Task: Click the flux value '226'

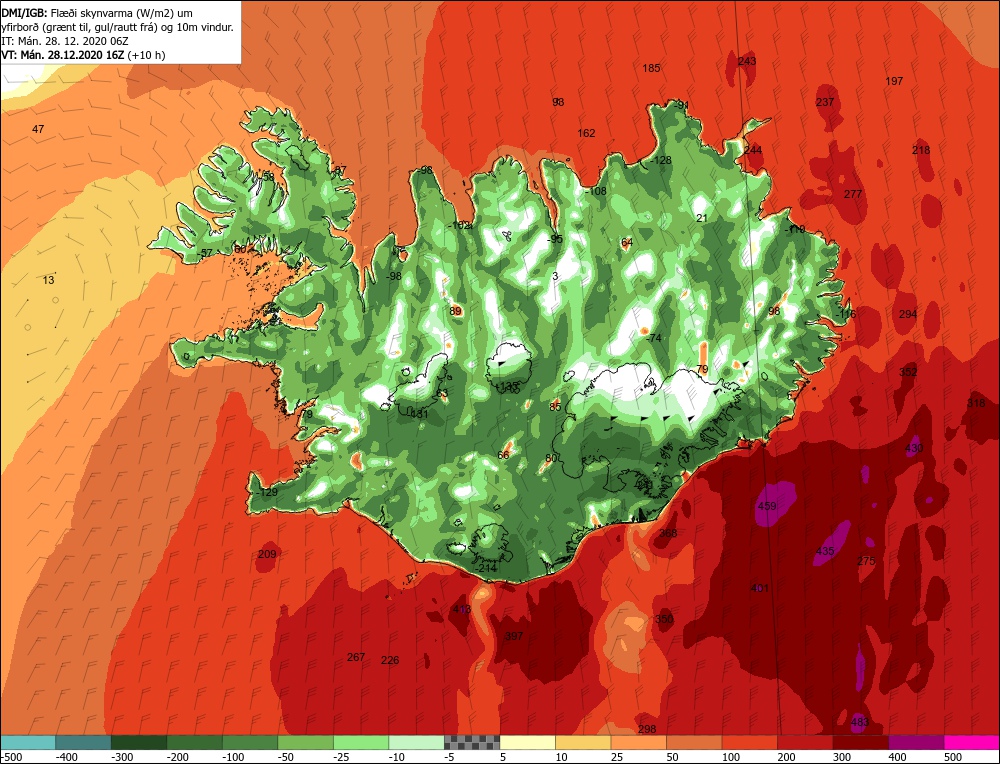Action: (390, 660)
